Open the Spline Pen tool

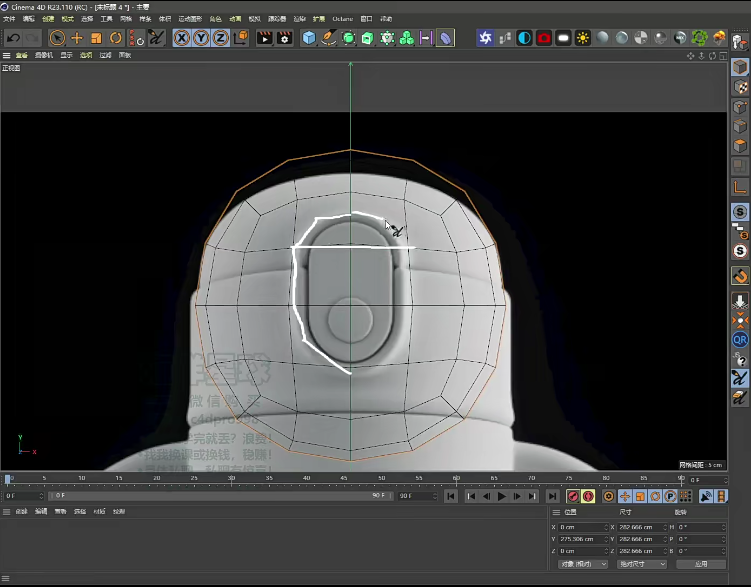pyautogui.click(x=329, y=38)
